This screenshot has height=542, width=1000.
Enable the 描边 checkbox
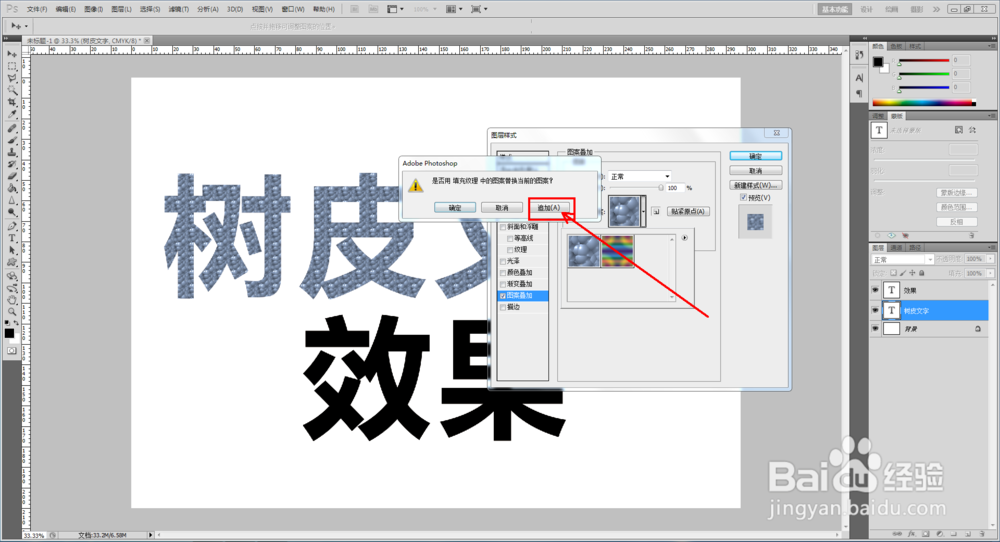tap(503, 307)
